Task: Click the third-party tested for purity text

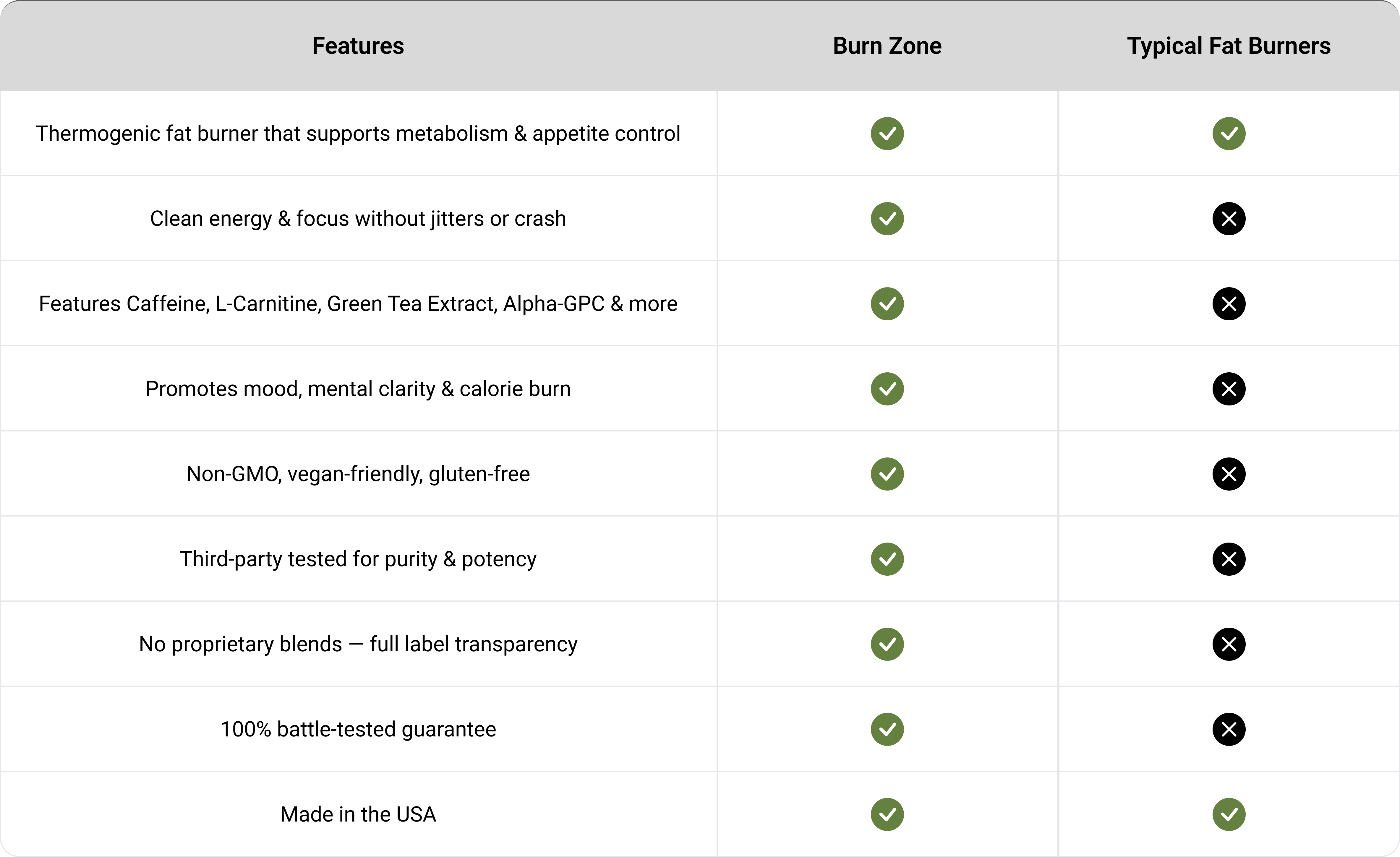Action: pos(358,559)
